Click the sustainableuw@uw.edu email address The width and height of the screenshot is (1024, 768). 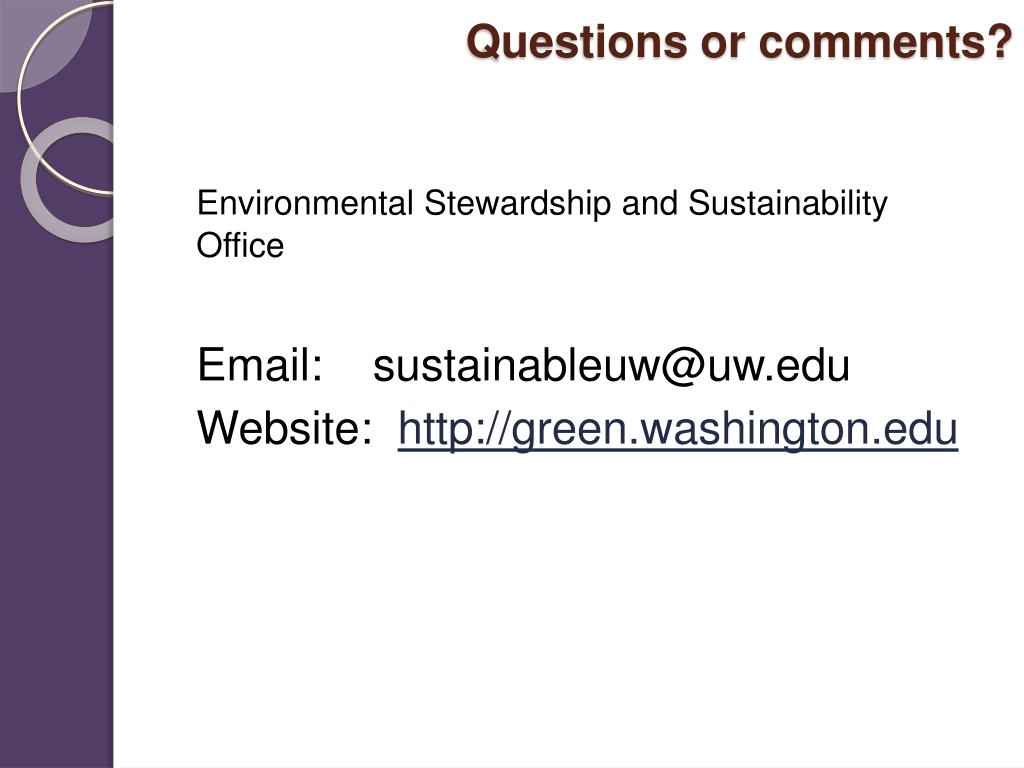click(x=611, y=365)
